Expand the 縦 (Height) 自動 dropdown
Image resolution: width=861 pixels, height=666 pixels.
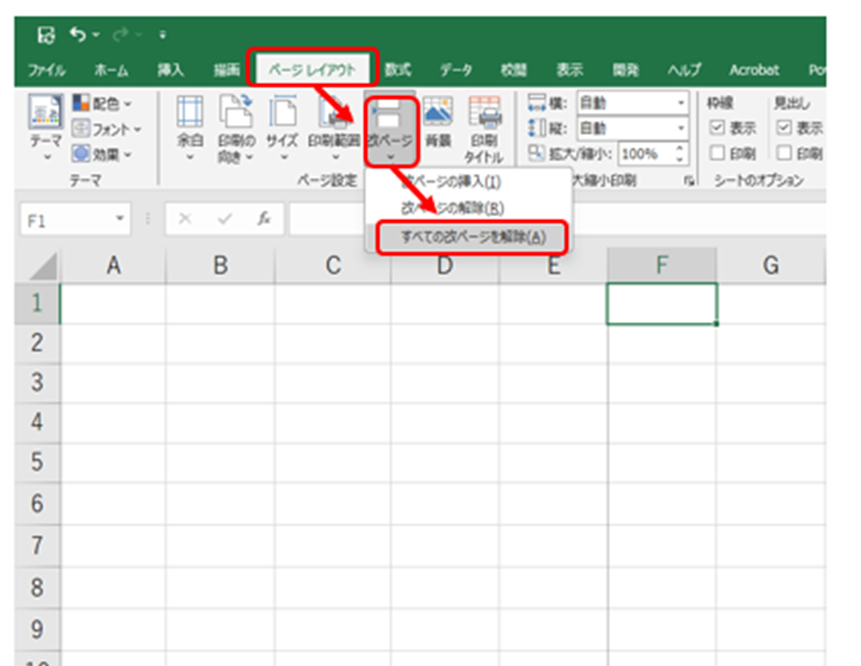[x=681, y=128]
